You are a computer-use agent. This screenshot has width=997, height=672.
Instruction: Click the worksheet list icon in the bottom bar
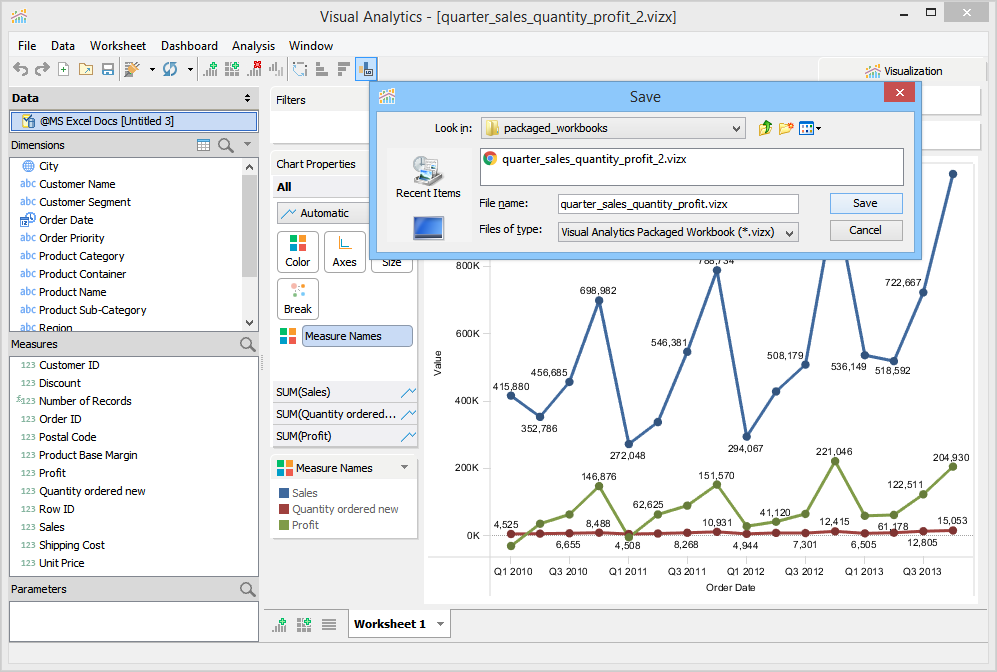(329, 624)
